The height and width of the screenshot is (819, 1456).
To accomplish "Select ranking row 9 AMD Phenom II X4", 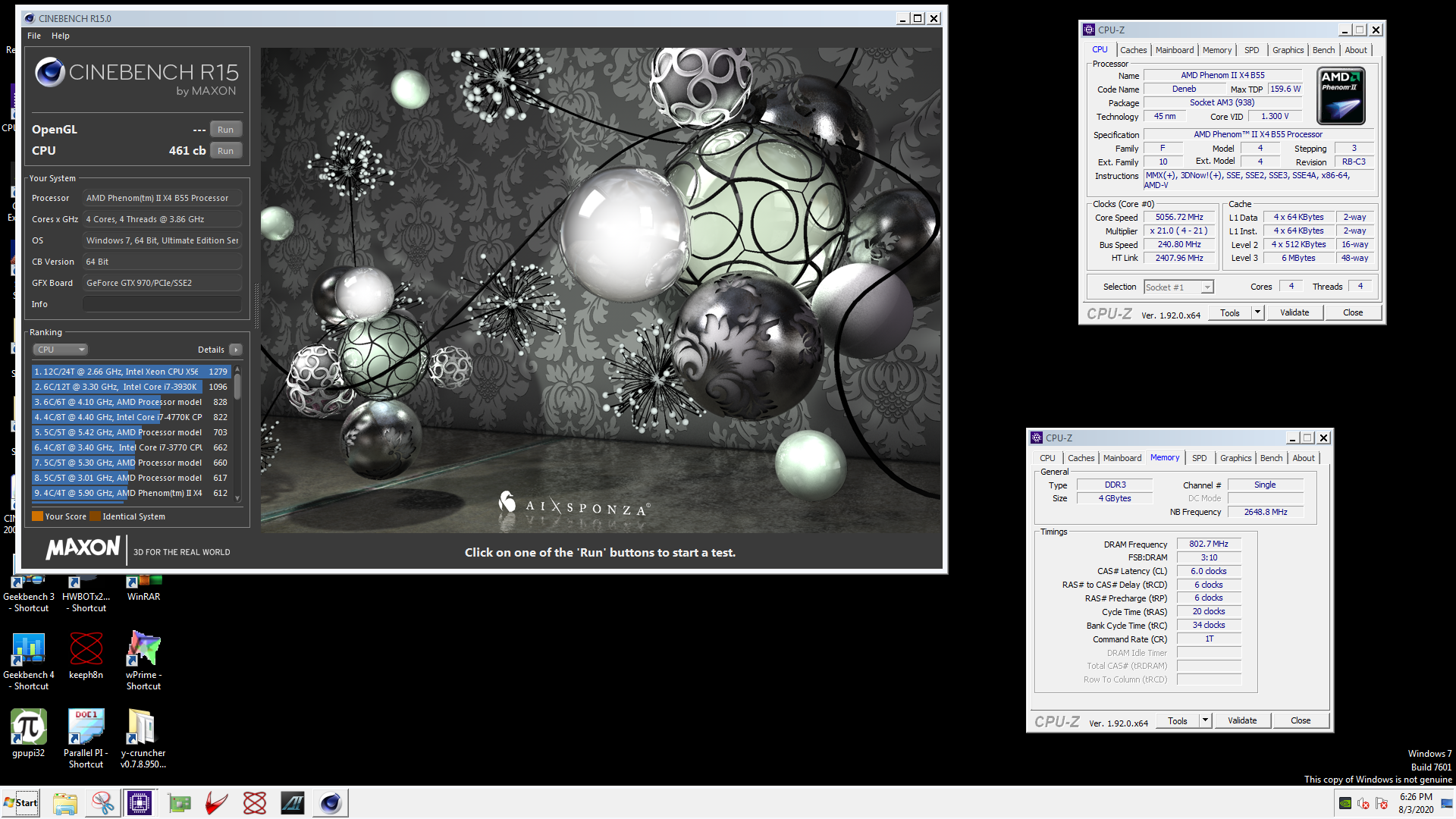I will click(131, 493).
